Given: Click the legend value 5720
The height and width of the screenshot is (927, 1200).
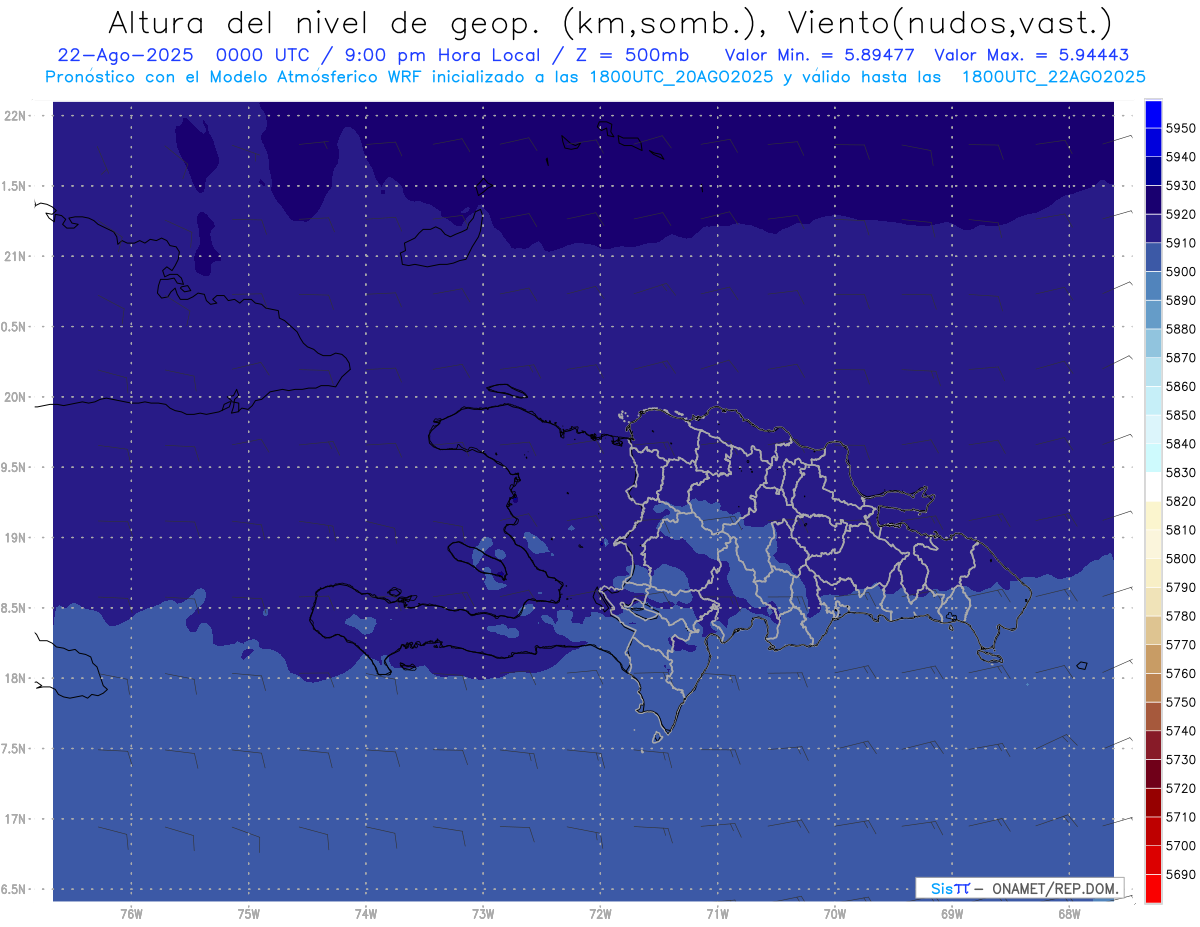Looking at the screenshot, I should click(x=1180, y=788).
